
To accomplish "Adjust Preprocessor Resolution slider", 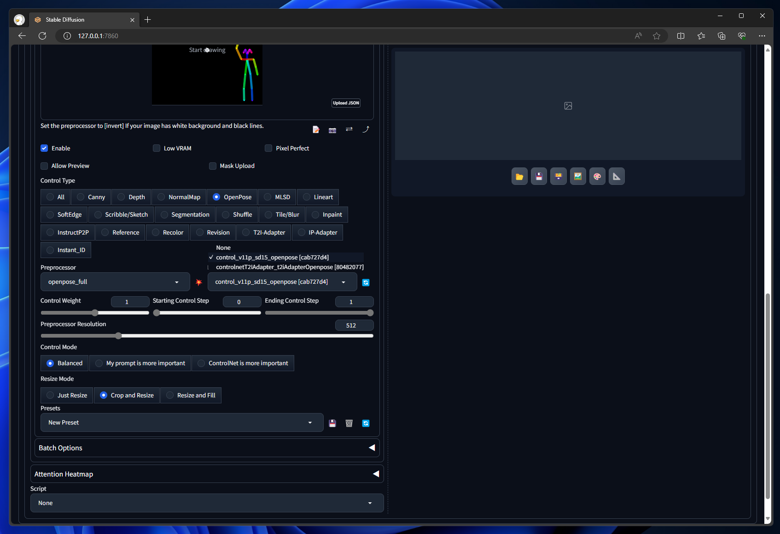I will (x=207, y=336).
